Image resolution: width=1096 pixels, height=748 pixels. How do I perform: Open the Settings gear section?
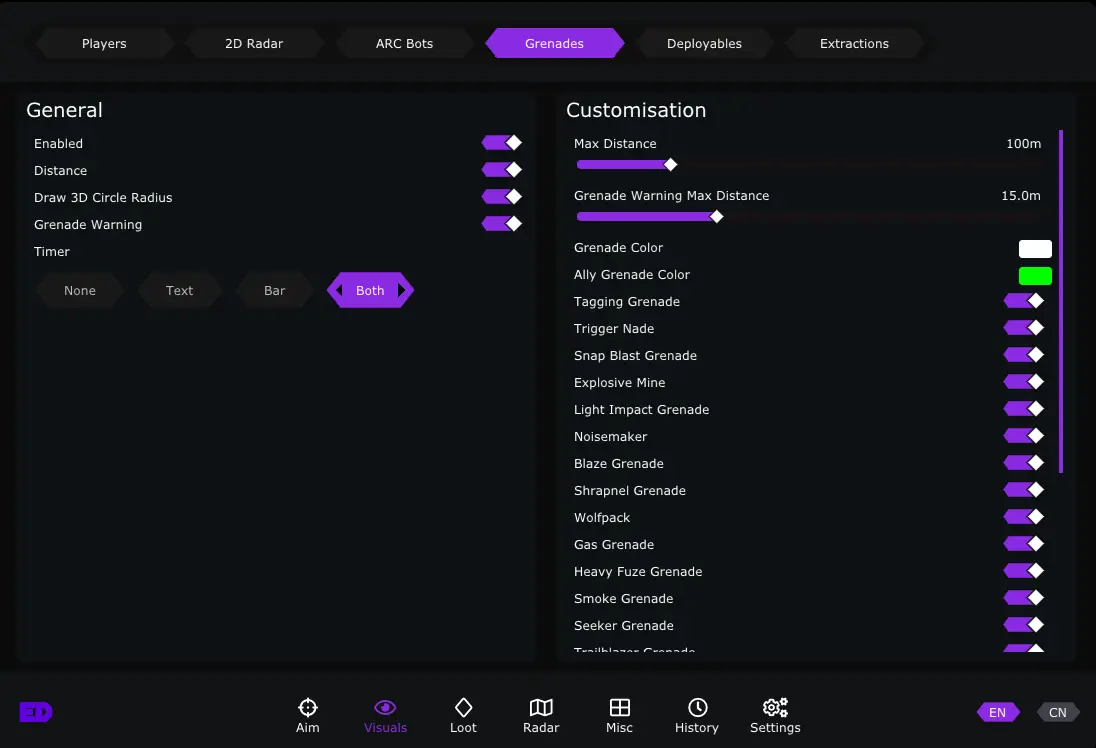[x=775, y=716]
